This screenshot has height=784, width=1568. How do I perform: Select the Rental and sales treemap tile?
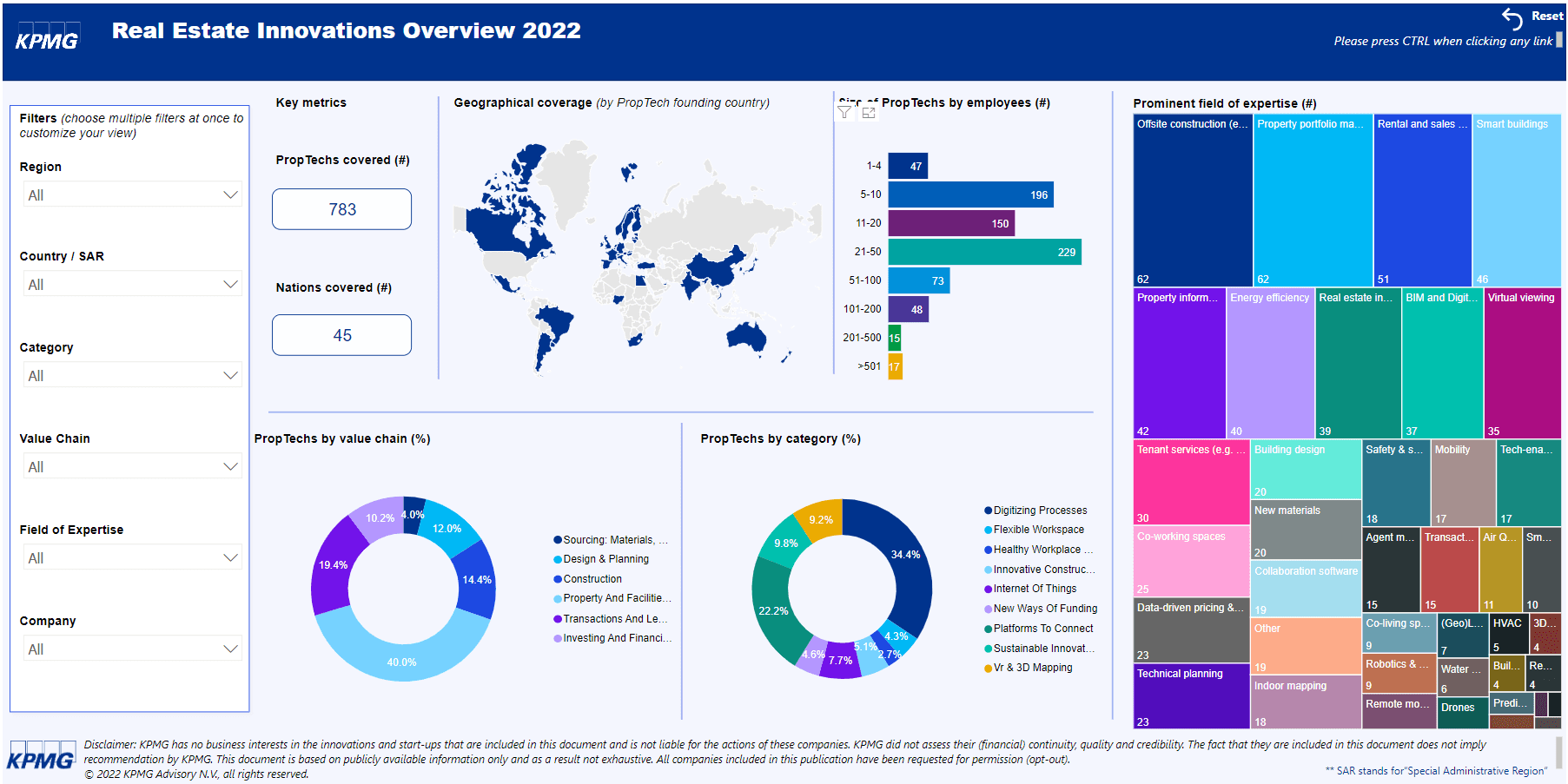(1423, 201)
